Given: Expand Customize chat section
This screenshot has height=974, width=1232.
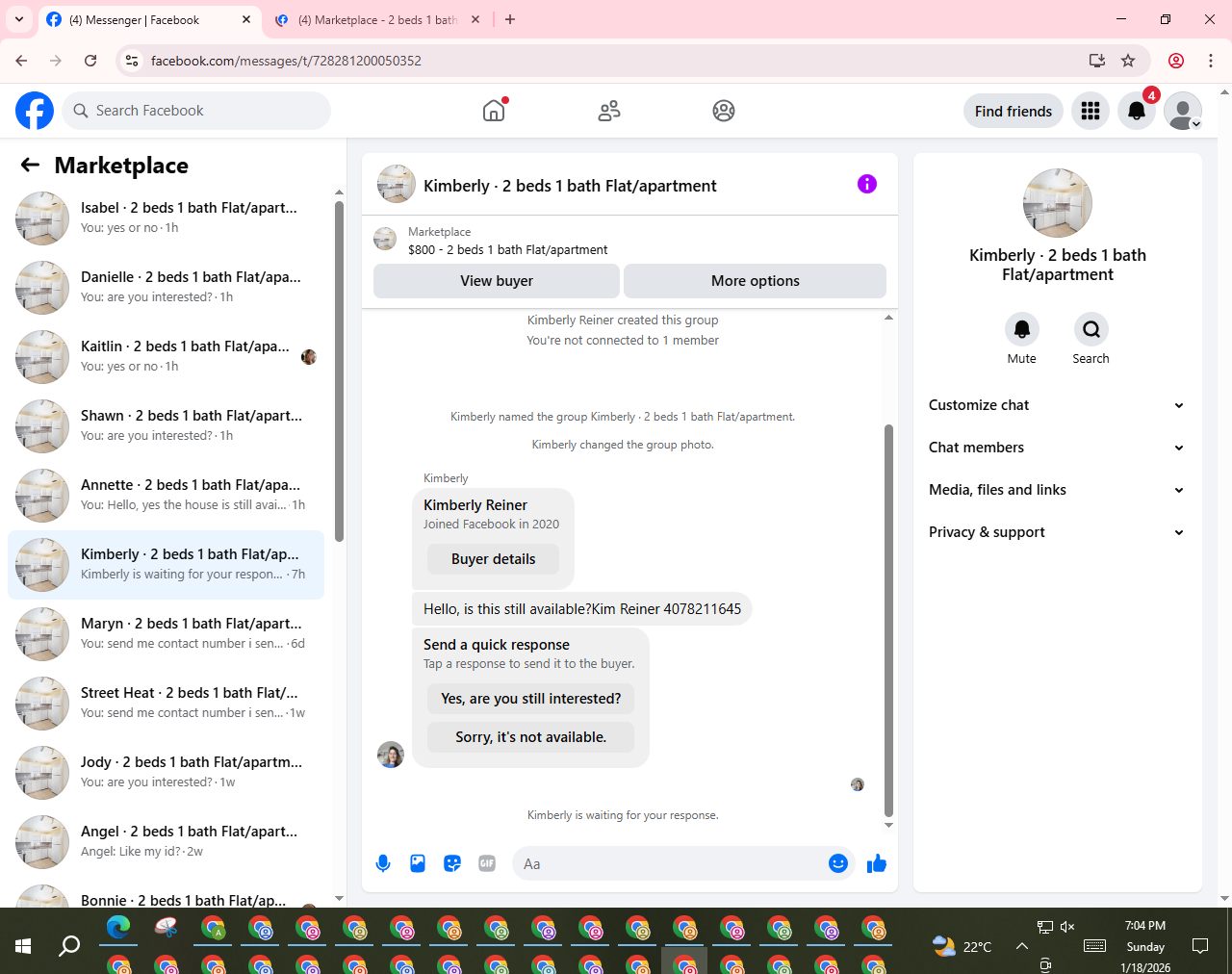Looking at the screenshot, I should pos(1057,405).
